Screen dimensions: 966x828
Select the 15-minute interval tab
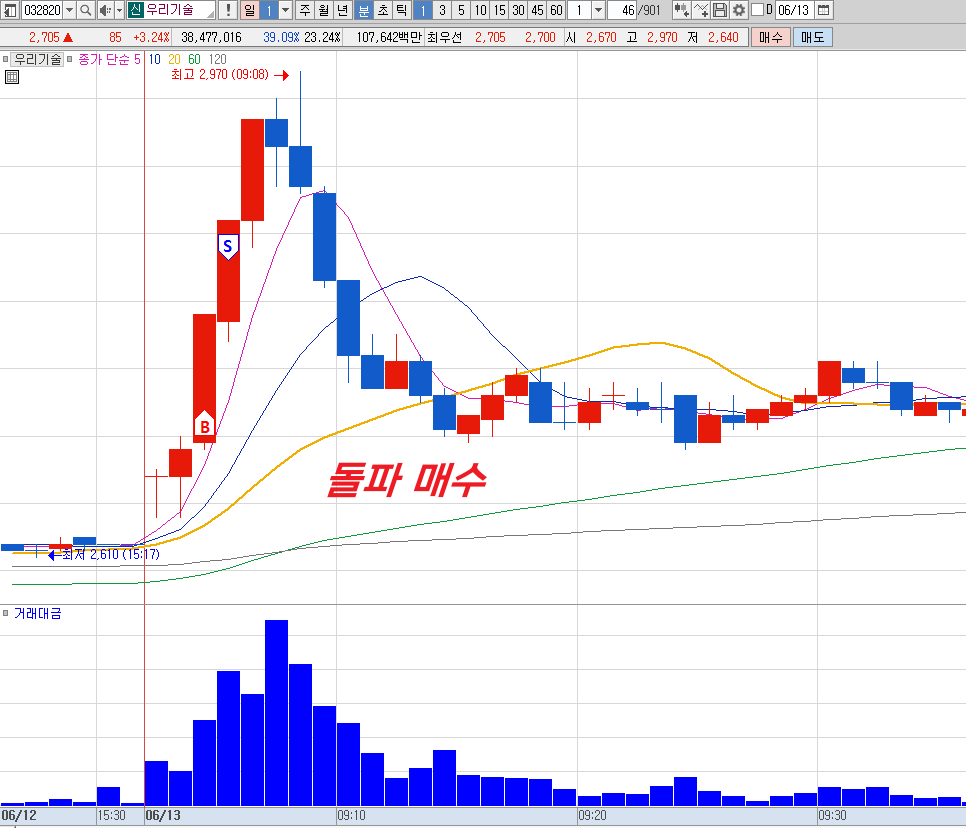tap(500, 10)
